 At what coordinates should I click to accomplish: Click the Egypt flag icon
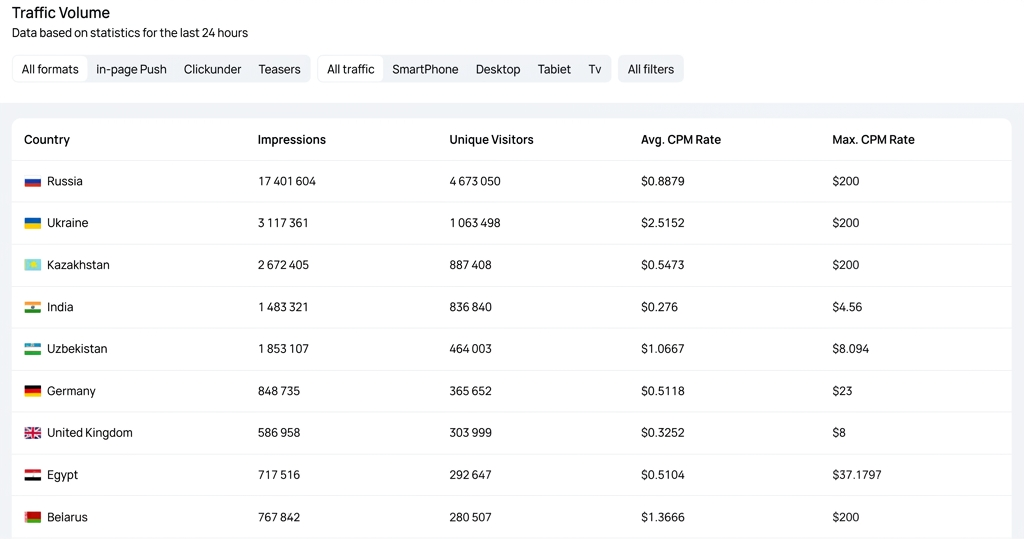point(33,475)
